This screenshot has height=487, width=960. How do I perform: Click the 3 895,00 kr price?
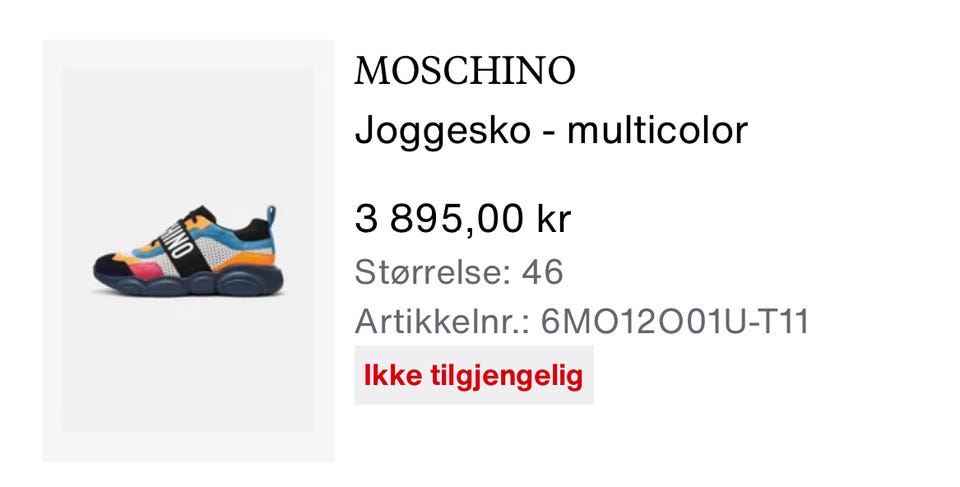(x=463, y=219)
